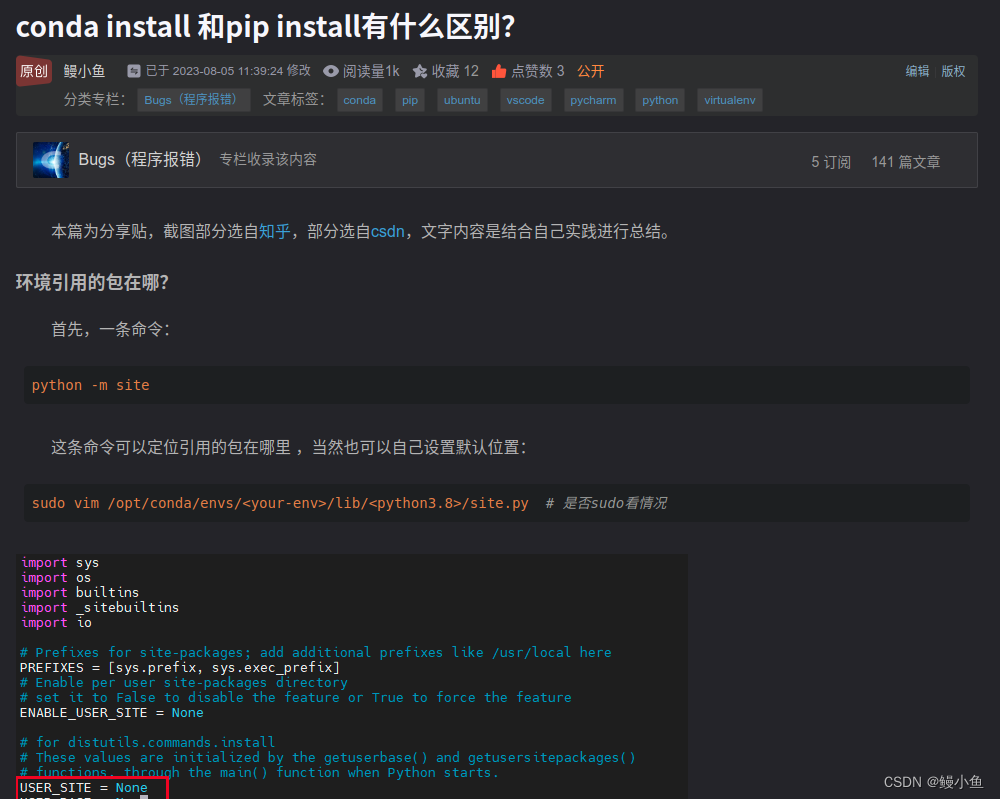Select the conda article tag
The image size is (1000, 799).
tap(360, 99)
